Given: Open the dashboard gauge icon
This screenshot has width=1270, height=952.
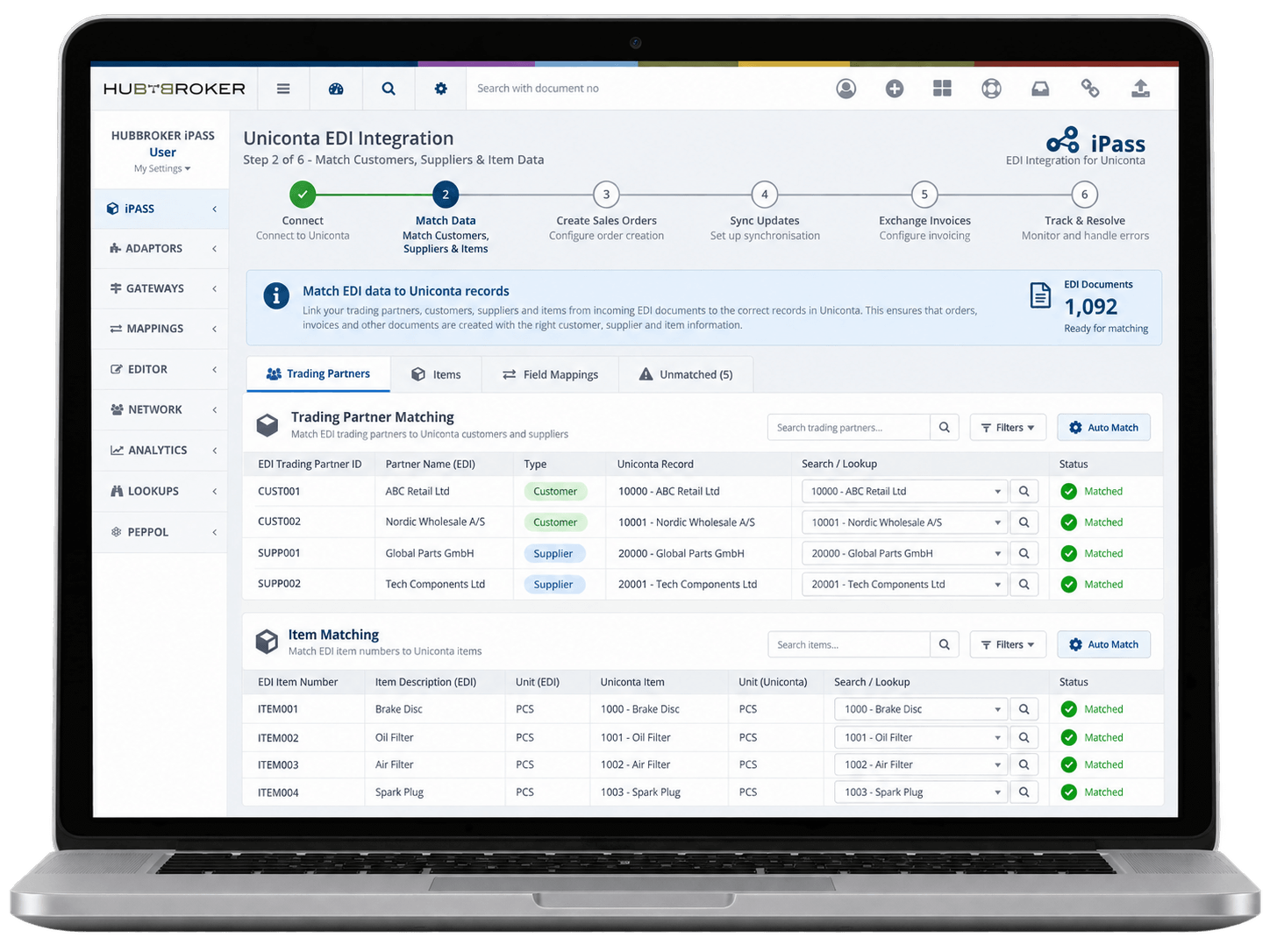Looking at the screenshot, I should tap(336, 89).
